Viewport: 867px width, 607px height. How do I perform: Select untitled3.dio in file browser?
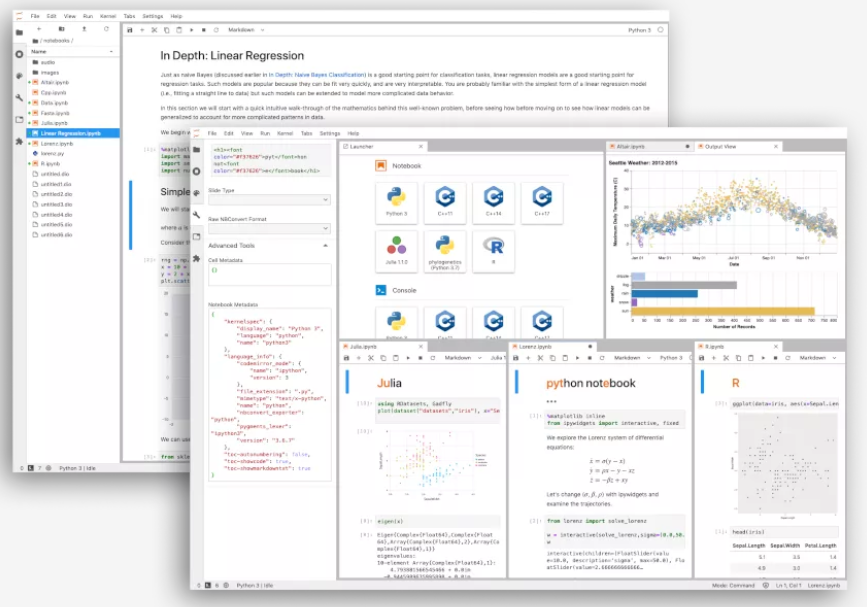coord(73,205)
